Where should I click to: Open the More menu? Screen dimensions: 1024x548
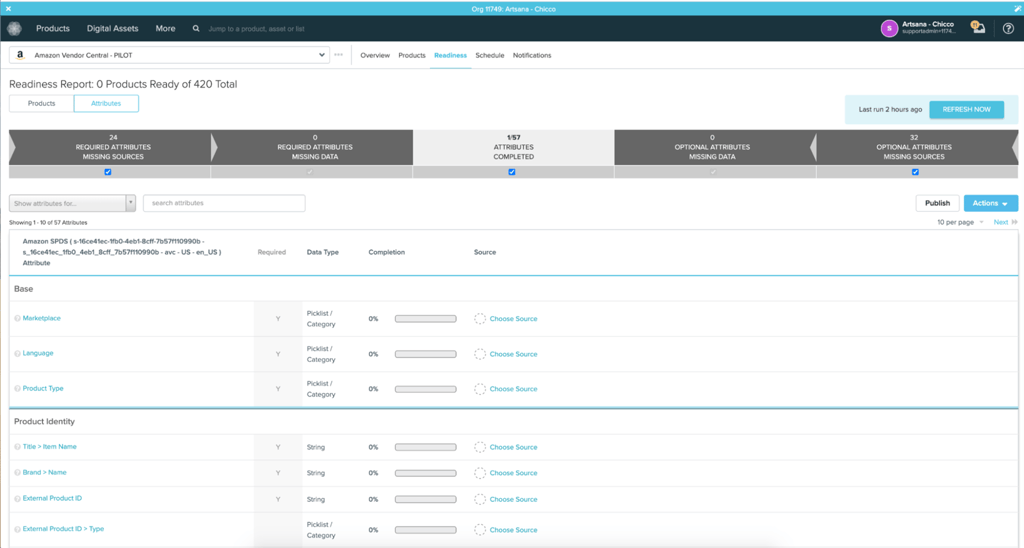click(x=165, y=29)
